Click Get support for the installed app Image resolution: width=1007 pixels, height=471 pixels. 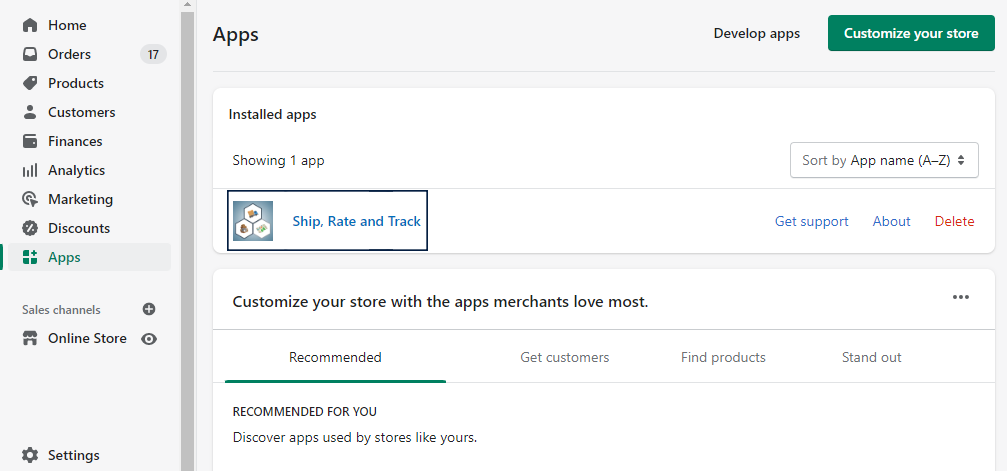tap(811, 221)
